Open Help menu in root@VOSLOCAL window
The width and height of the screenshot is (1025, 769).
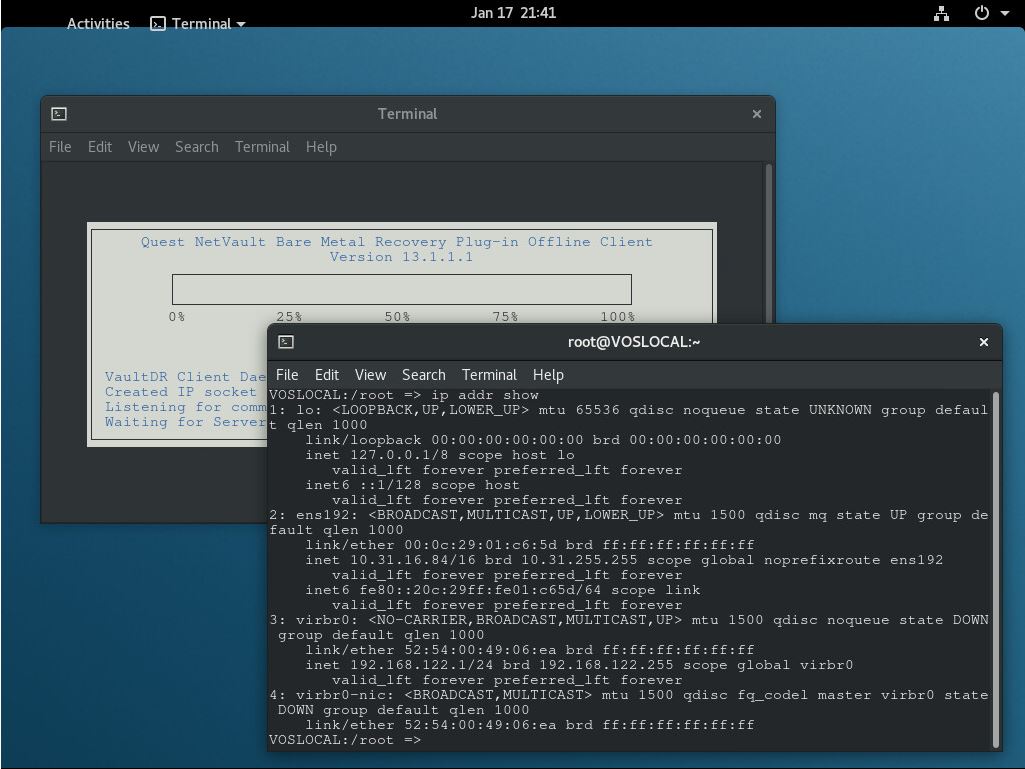click(x=548, y=375)
